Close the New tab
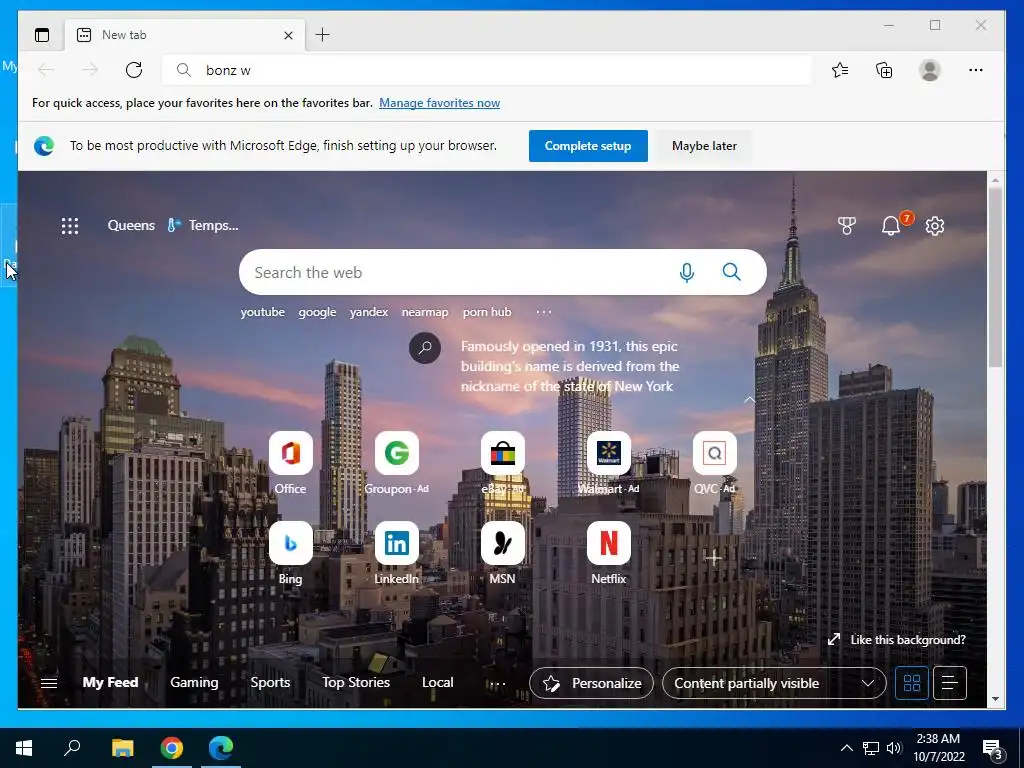 (x=288, y=35)
